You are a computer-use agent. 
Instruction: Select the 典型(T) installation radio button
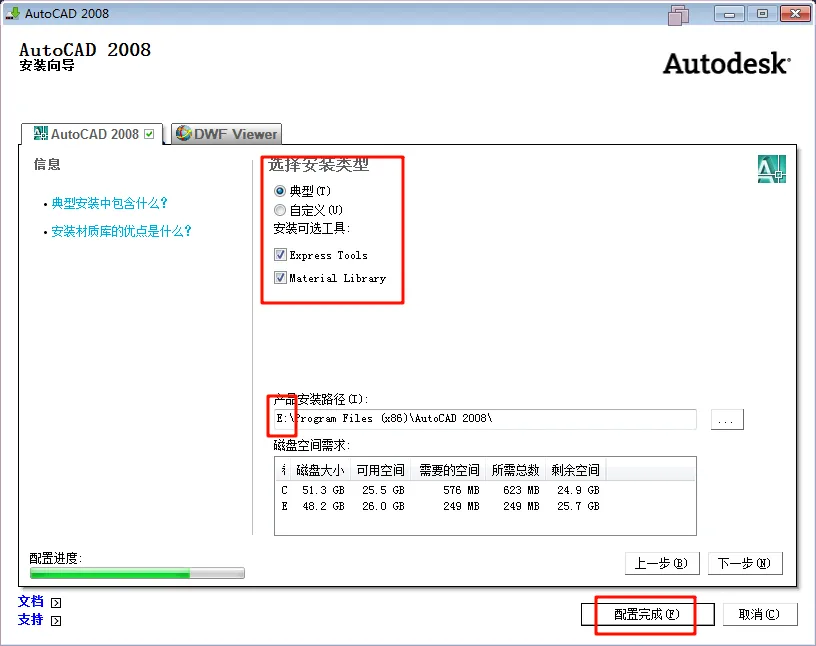click(280, 191)
